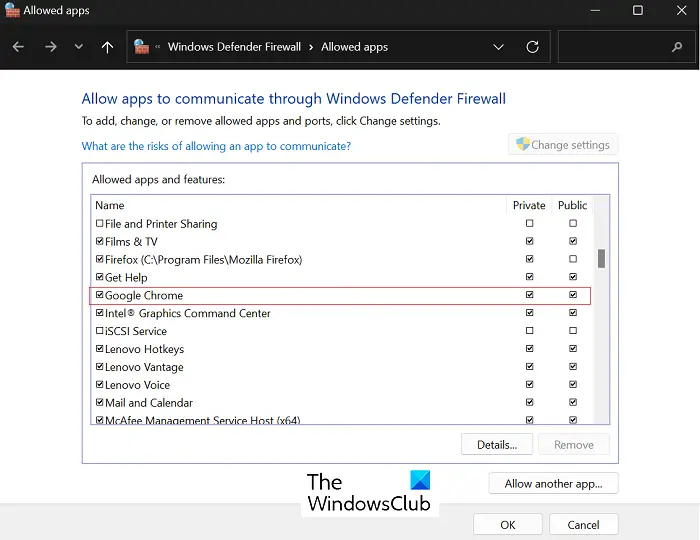The height and width of the screenshot is (540, 700).
Task: Toggle Private checkbox for Lenovo Hotkeys
Action: coord(529,349)
